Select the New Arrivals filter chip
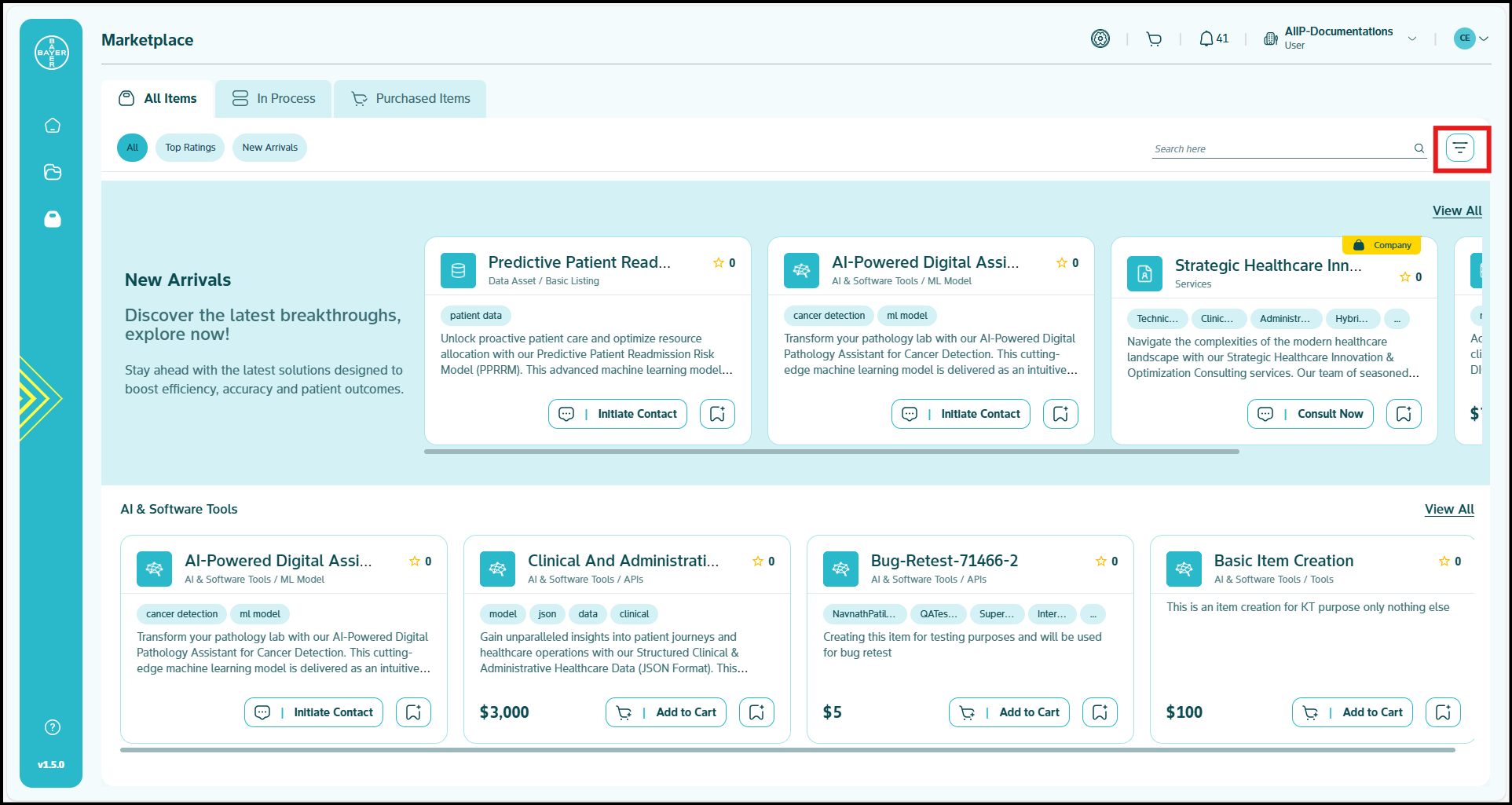The width and height of the screenshot is (1512, 805). tap(269, 148)
